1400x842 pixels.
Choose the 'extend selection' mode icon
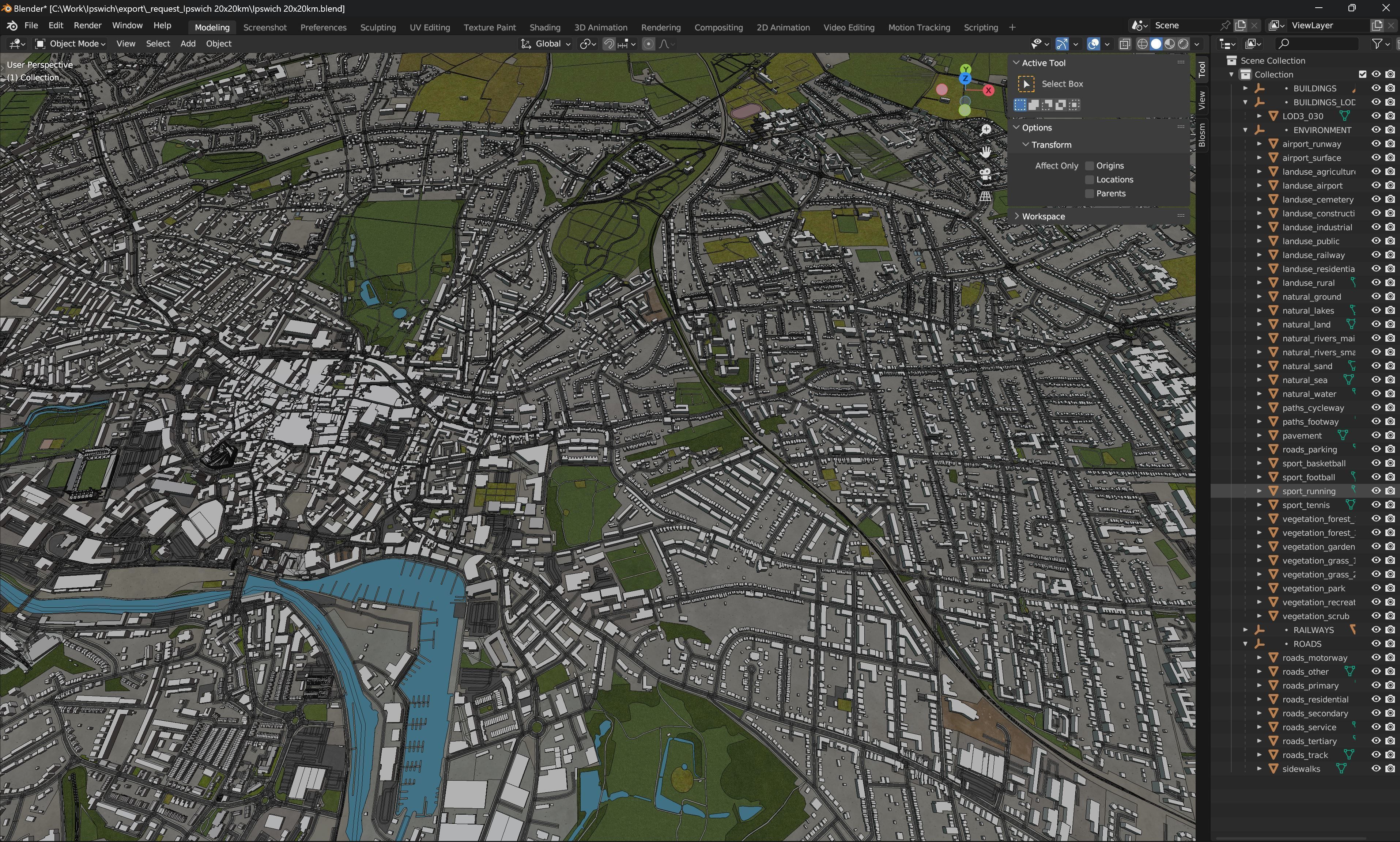tap(1033, 105)
